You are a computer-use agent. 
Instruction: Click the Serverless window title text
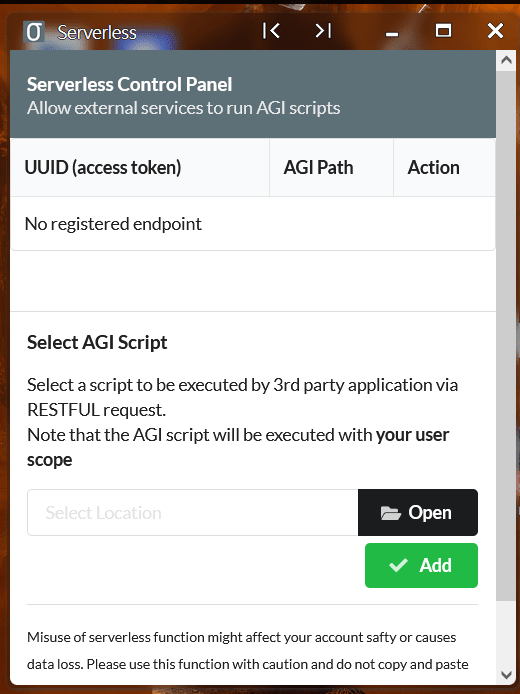point(97,32)
